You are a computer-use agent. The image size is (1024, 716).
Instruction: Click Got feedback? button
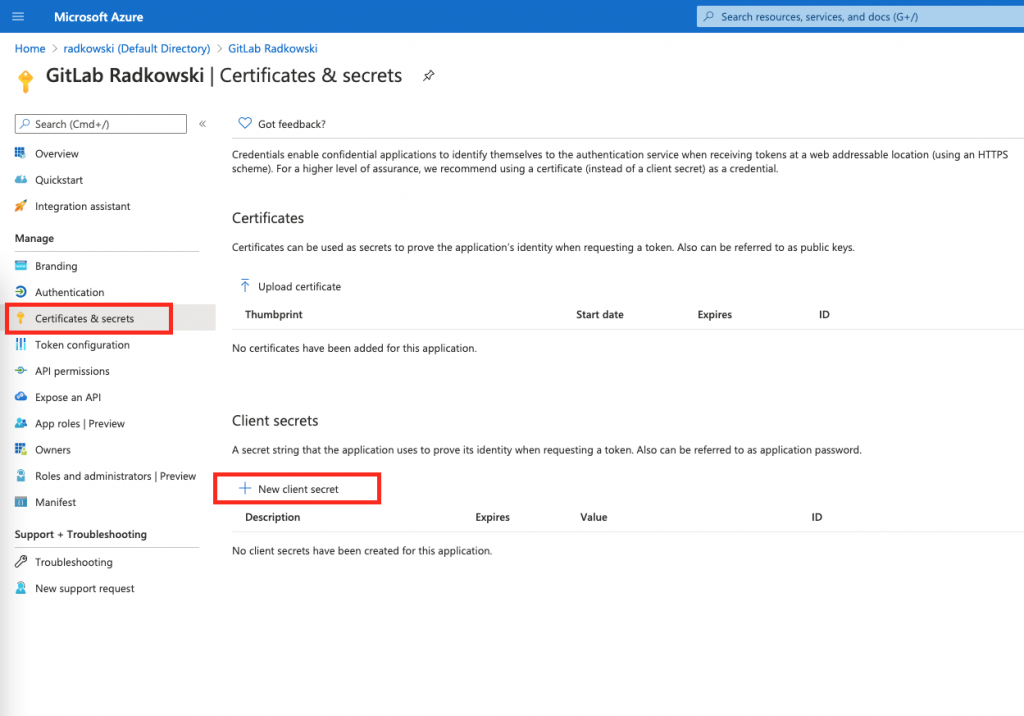pos(281,123)
